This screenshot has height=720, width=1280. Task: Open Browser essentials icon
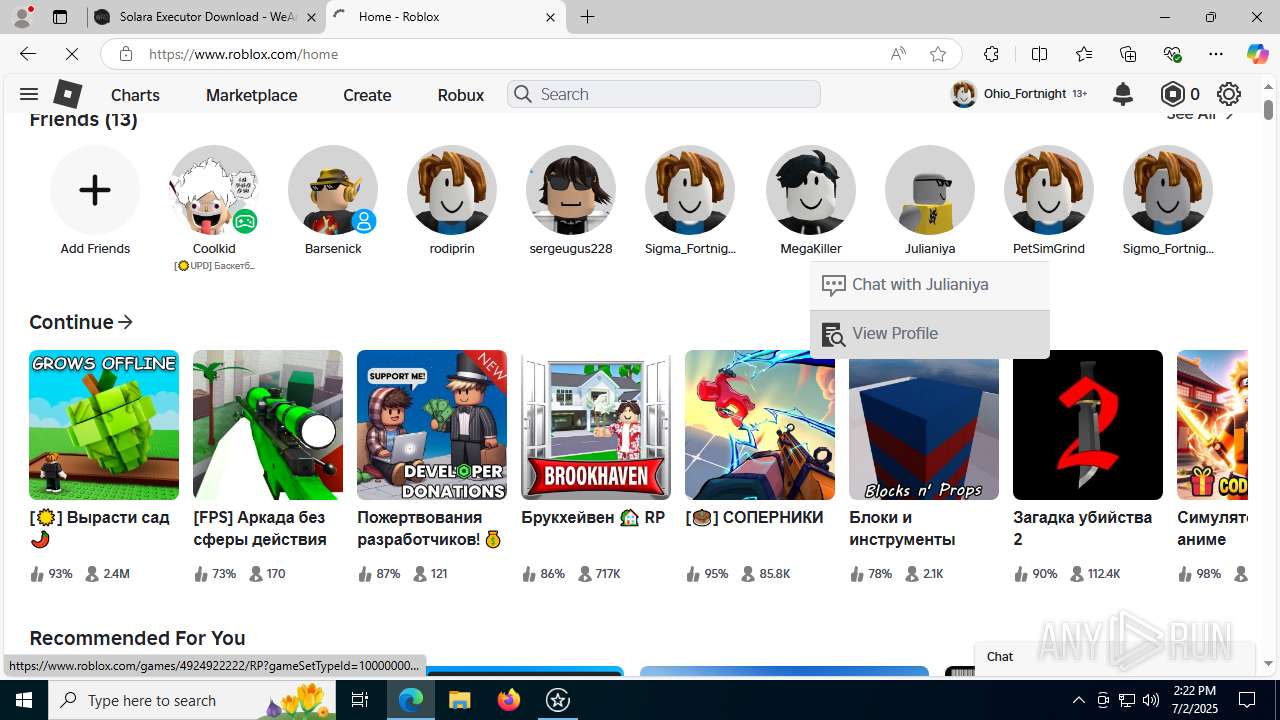(1172, 54)
